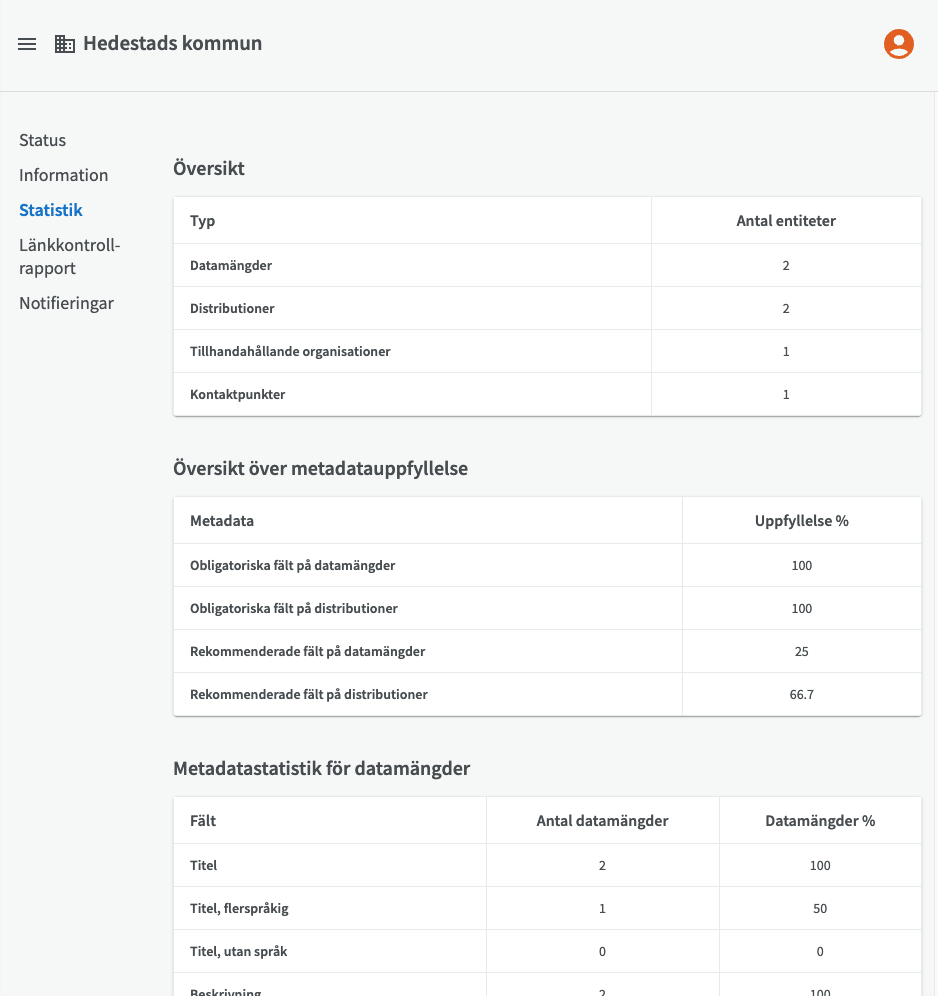Click the Typ column header
The width and height of the screenshot is (938, 996).
click(x=203, y=221)
